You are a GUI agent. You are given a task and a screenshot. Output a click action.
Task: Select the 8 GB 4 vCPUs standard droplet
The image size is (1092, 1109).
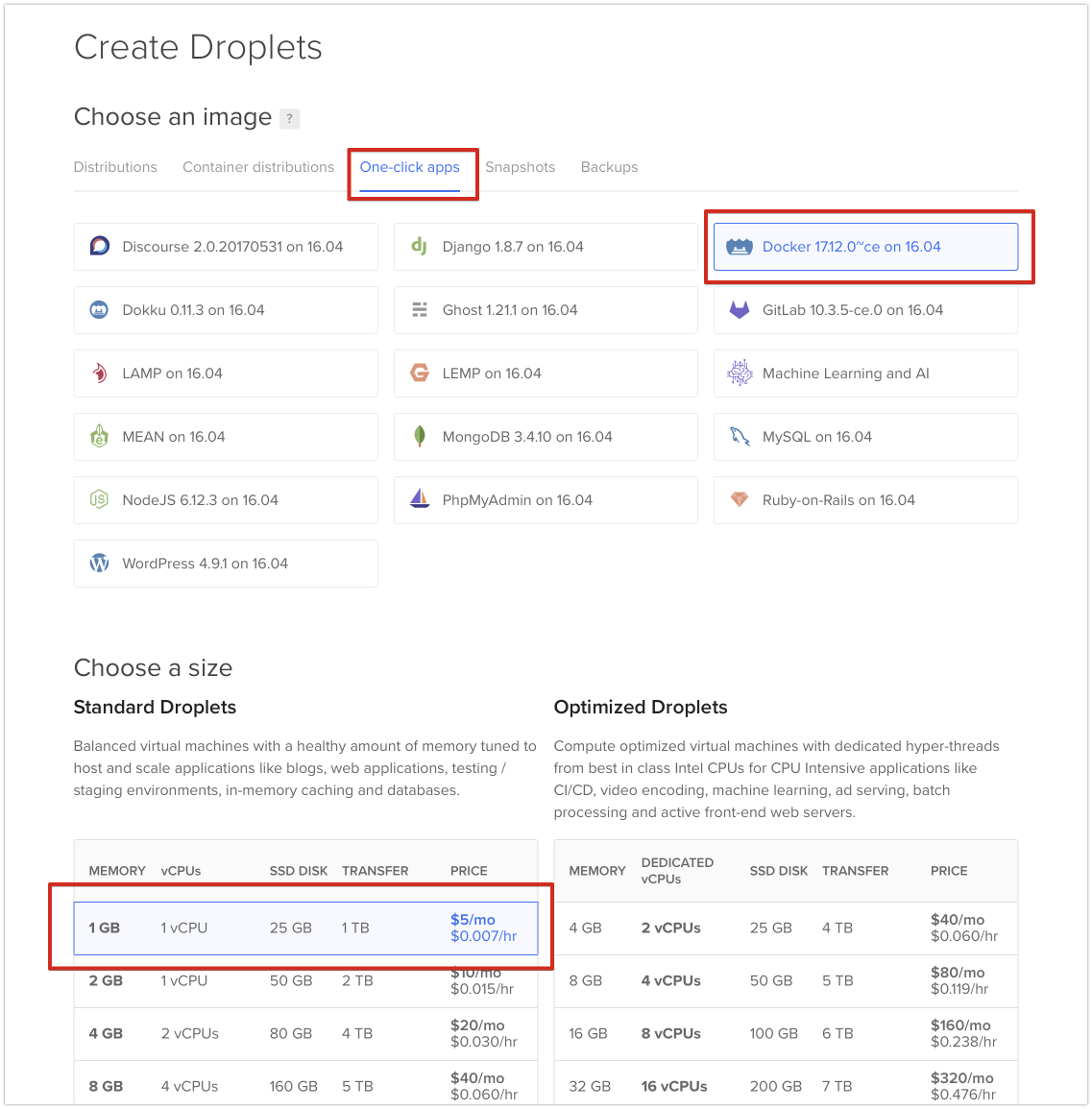pyautogui.click(x=305, y=1083)
